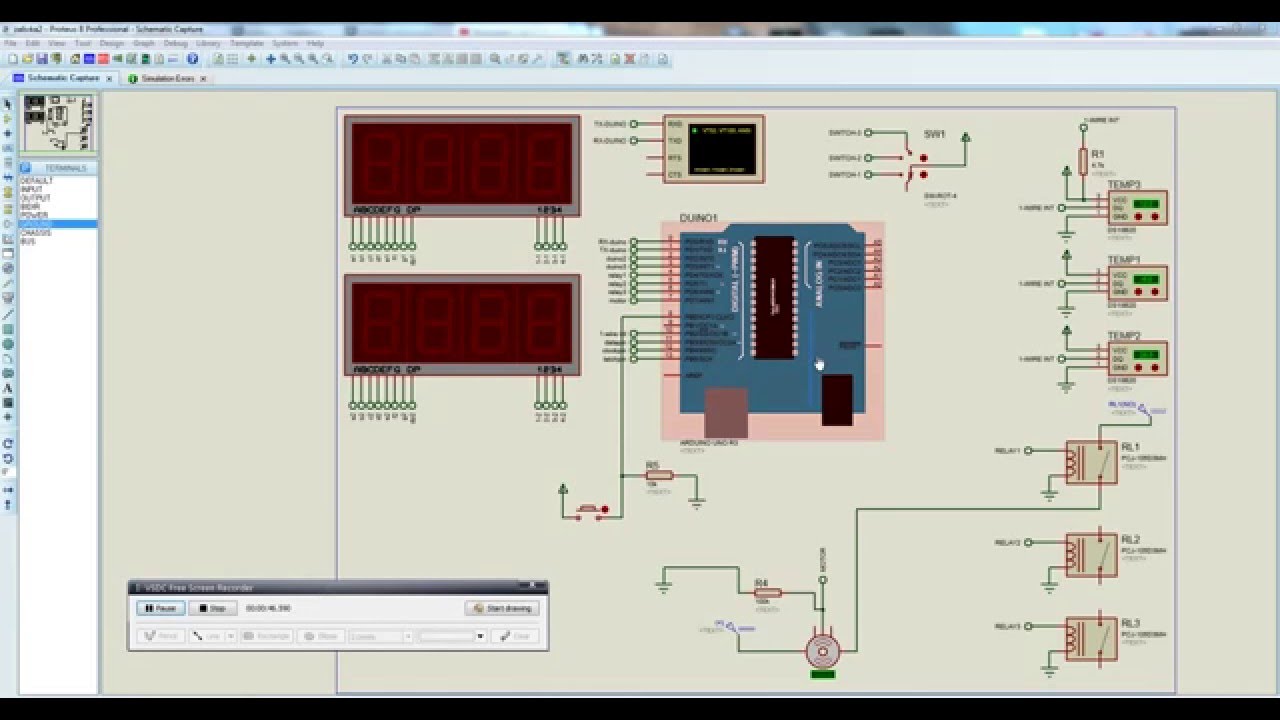This screenshot has width=1280, height=720.
Task: Close the Schematic Capture tab
Action: click(109, 78)
